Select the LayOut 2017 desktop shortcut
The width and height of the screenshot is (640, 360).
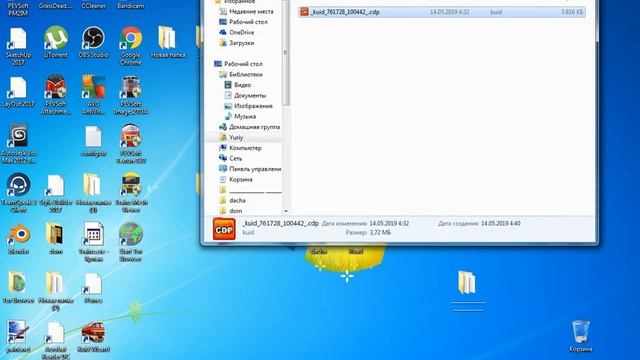[x=18, y=92]
